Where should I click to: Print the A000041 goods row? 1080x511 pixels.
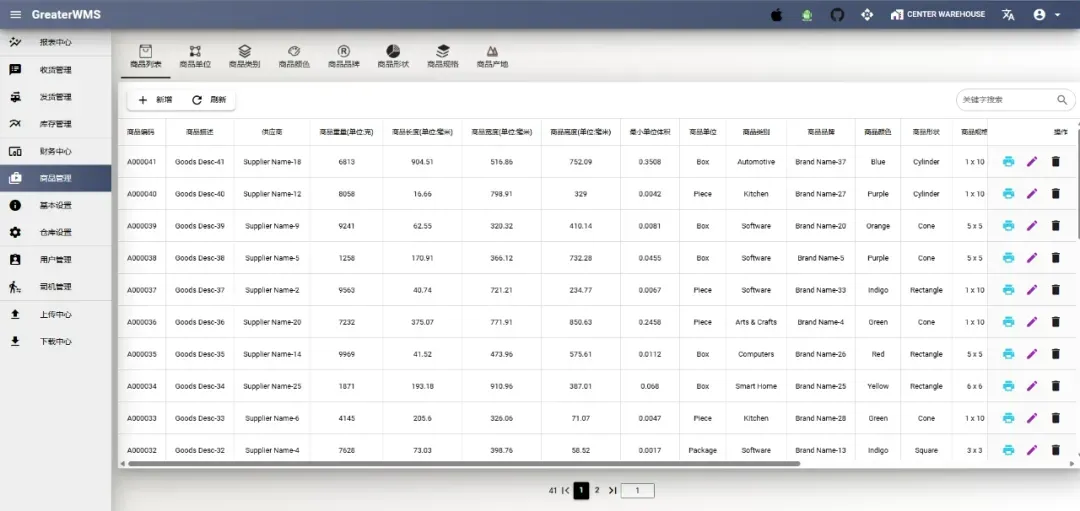[x=1008, y=162]
